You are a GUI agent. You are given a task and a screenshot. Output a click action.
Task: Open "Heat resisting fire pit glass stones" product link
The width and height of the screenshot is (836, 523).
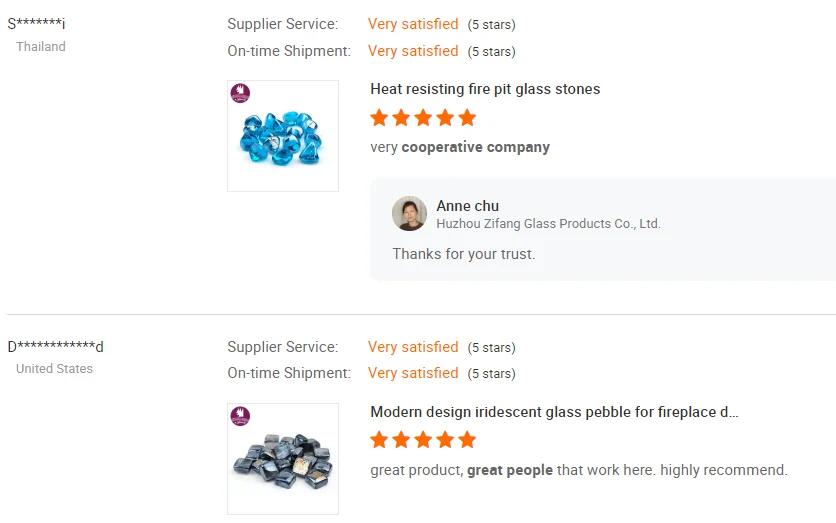[485, 89]
